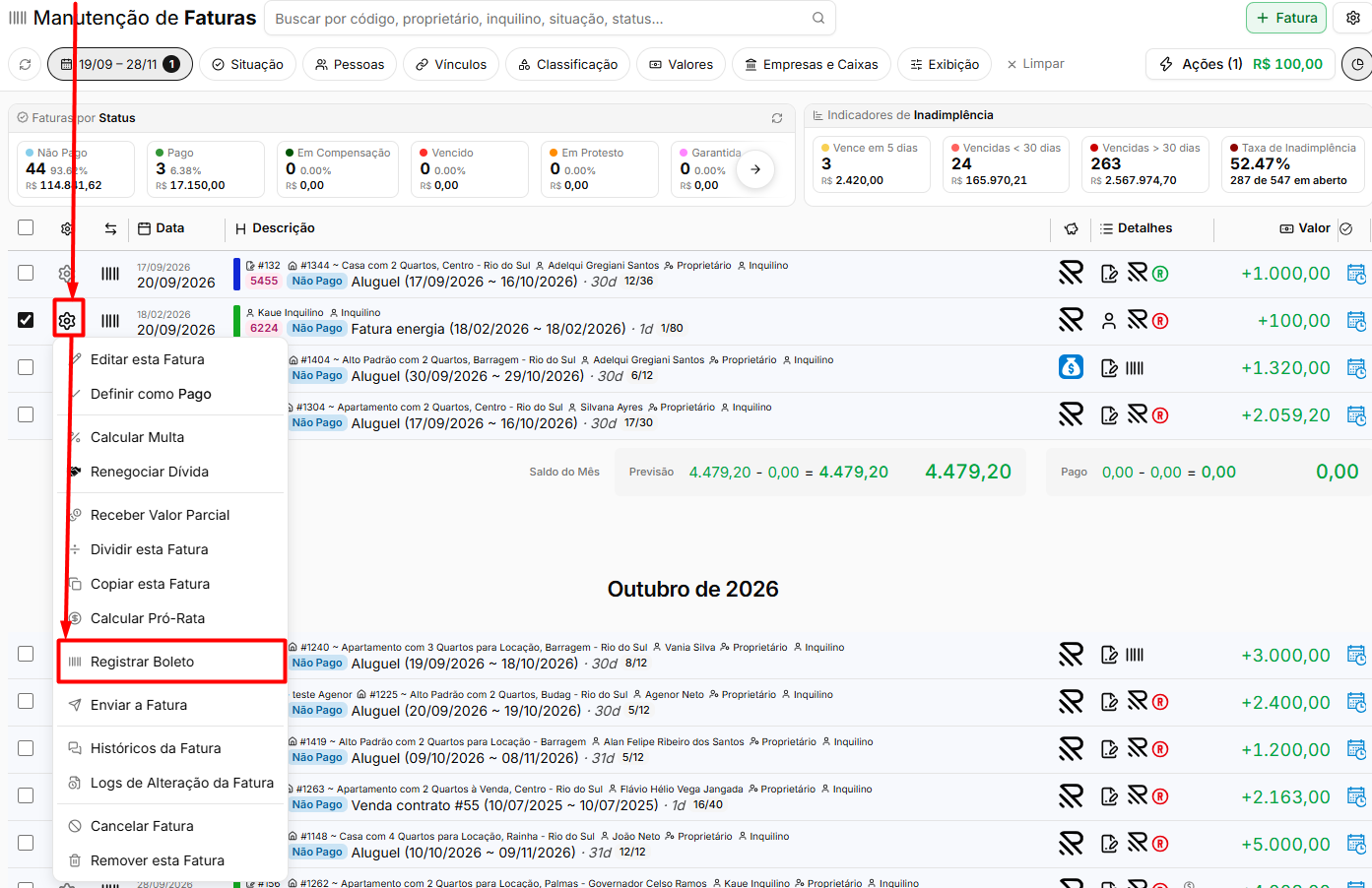Screen dimensions: 1372x888
Task: Select Cancelar Fatura in the menu
Action: [171, 826]
